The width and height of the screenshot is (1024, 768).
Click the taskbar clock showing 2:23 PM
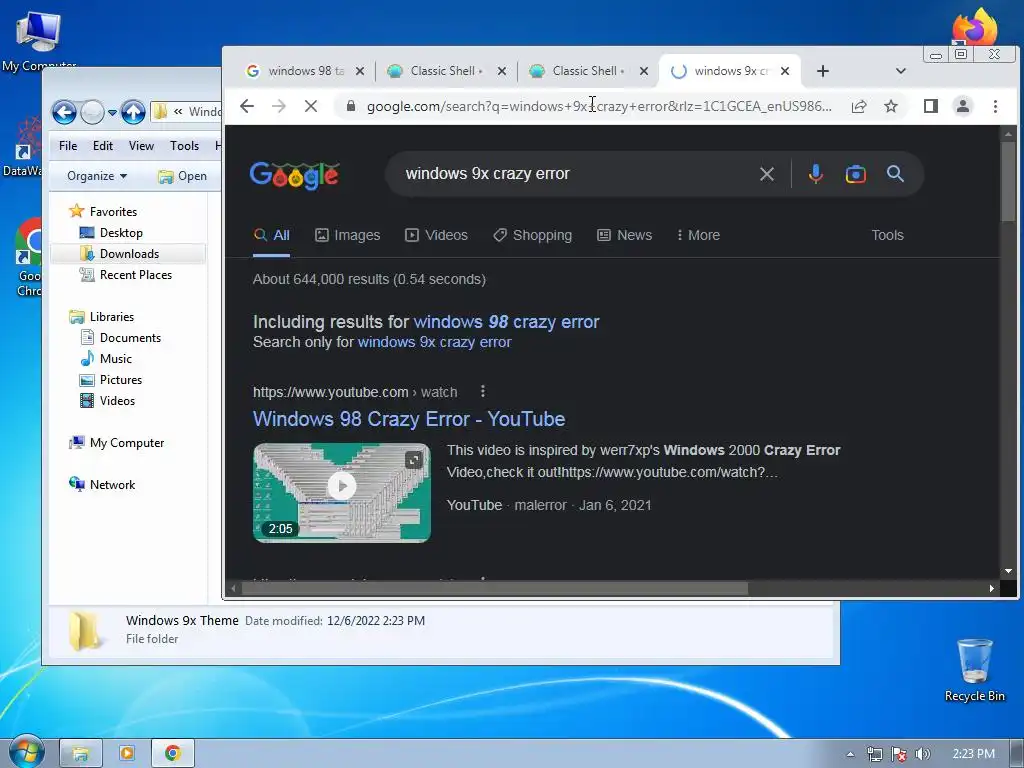(x=973, y=754)
